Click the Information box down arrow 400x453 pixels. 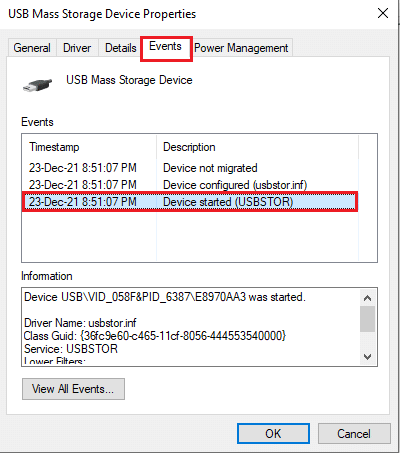coord(368,357)
